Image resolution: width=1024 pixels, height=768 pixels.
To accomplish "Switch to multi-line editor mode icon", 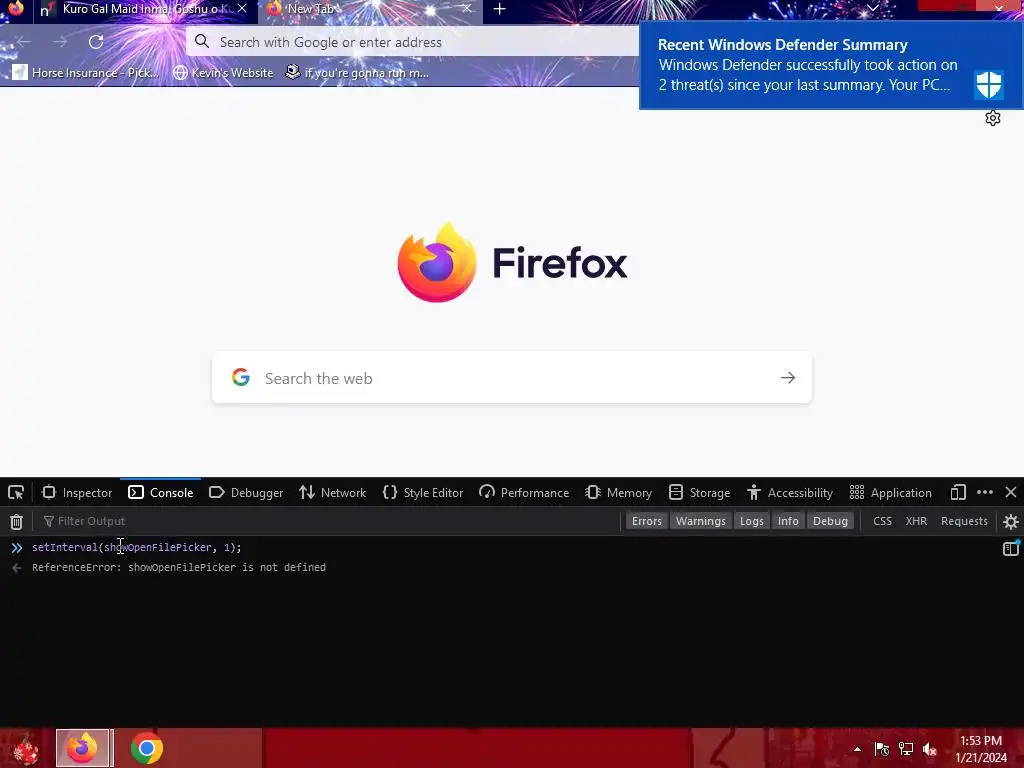I will tap(1010, 549).
